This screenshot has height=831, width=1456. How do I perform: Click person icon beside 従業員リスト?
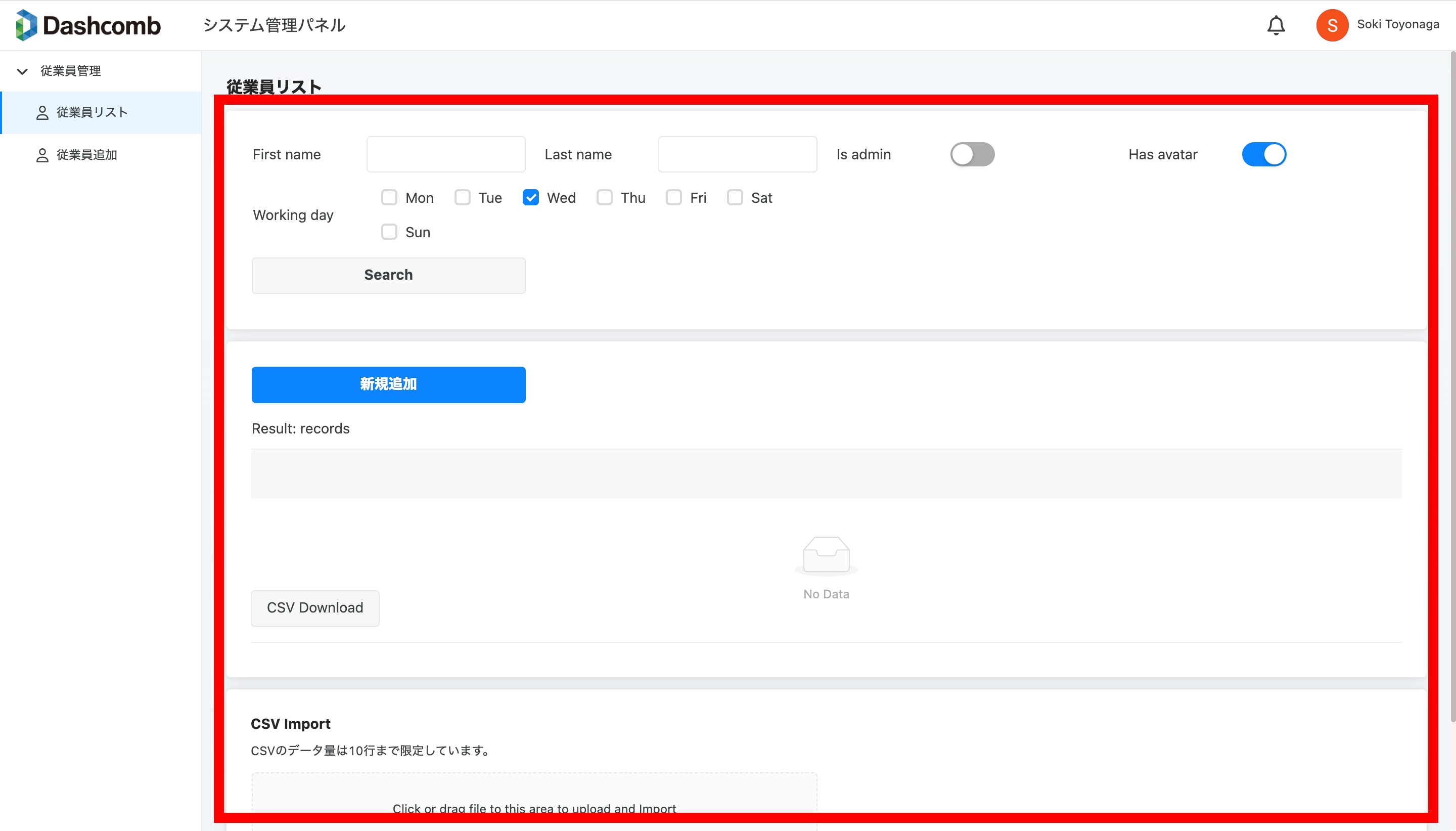point(42,112)
